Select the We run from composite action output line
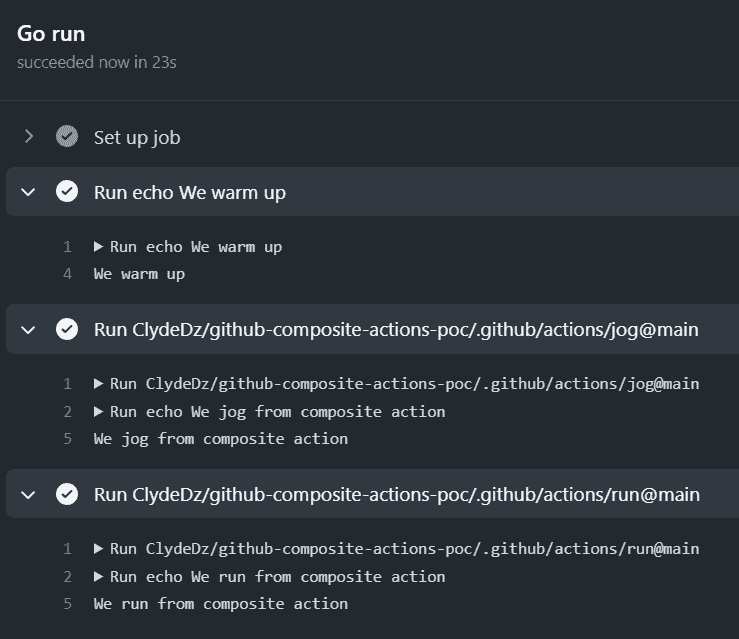739x639 pixels. point(221,604)
